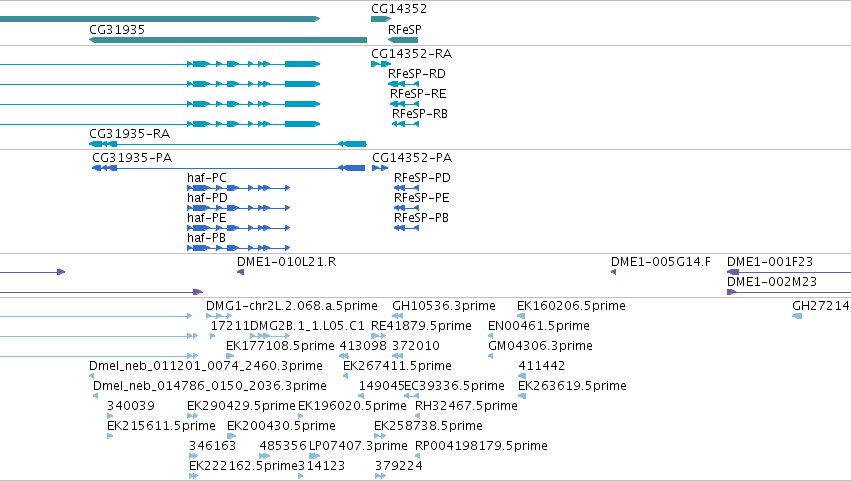Select the 411442 feature label
The height and width of the screenshot is (481, 851).
(x=542, y=366)
